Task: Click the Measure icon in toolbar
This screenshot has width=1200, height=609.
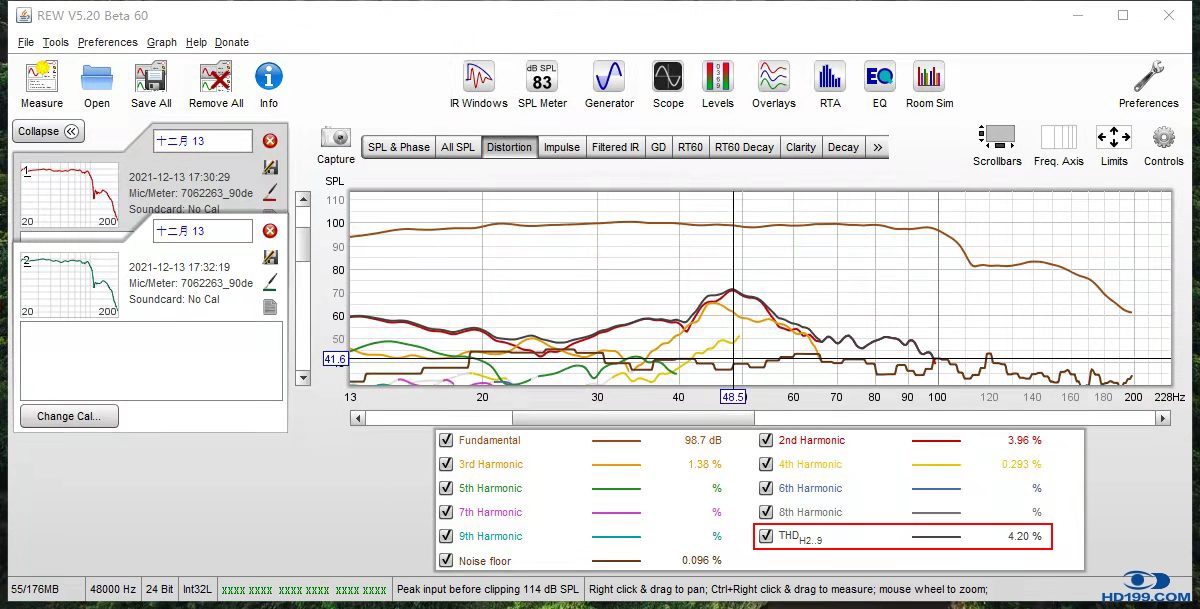Action: tap(42, 78)
